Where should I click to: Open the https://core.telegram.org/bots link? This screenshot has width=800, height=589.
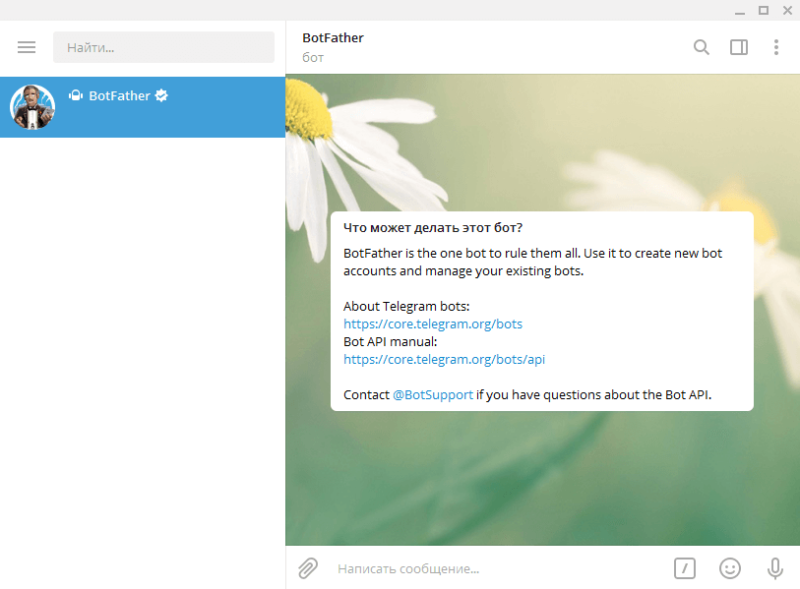[433, 324]
